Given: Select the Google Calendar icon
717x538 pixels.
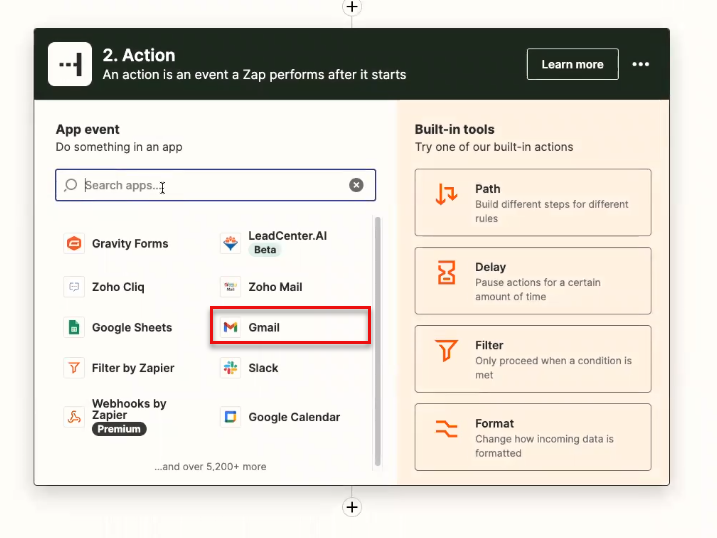Looking at the screenshot, I should pyautogui.click(x=230, y=417).
